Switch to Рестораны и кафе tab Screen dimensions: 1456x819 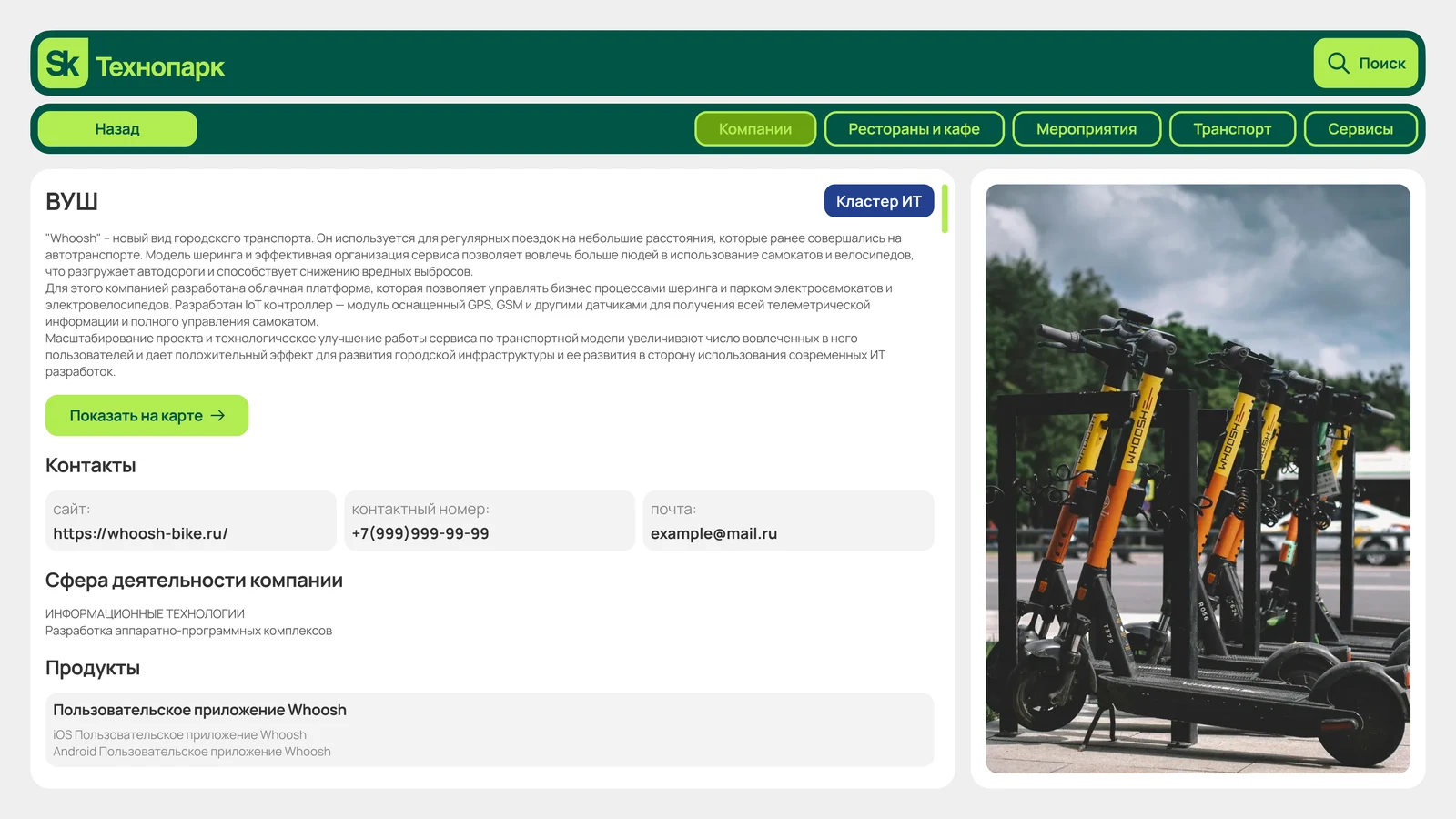[x=914, y=128]
